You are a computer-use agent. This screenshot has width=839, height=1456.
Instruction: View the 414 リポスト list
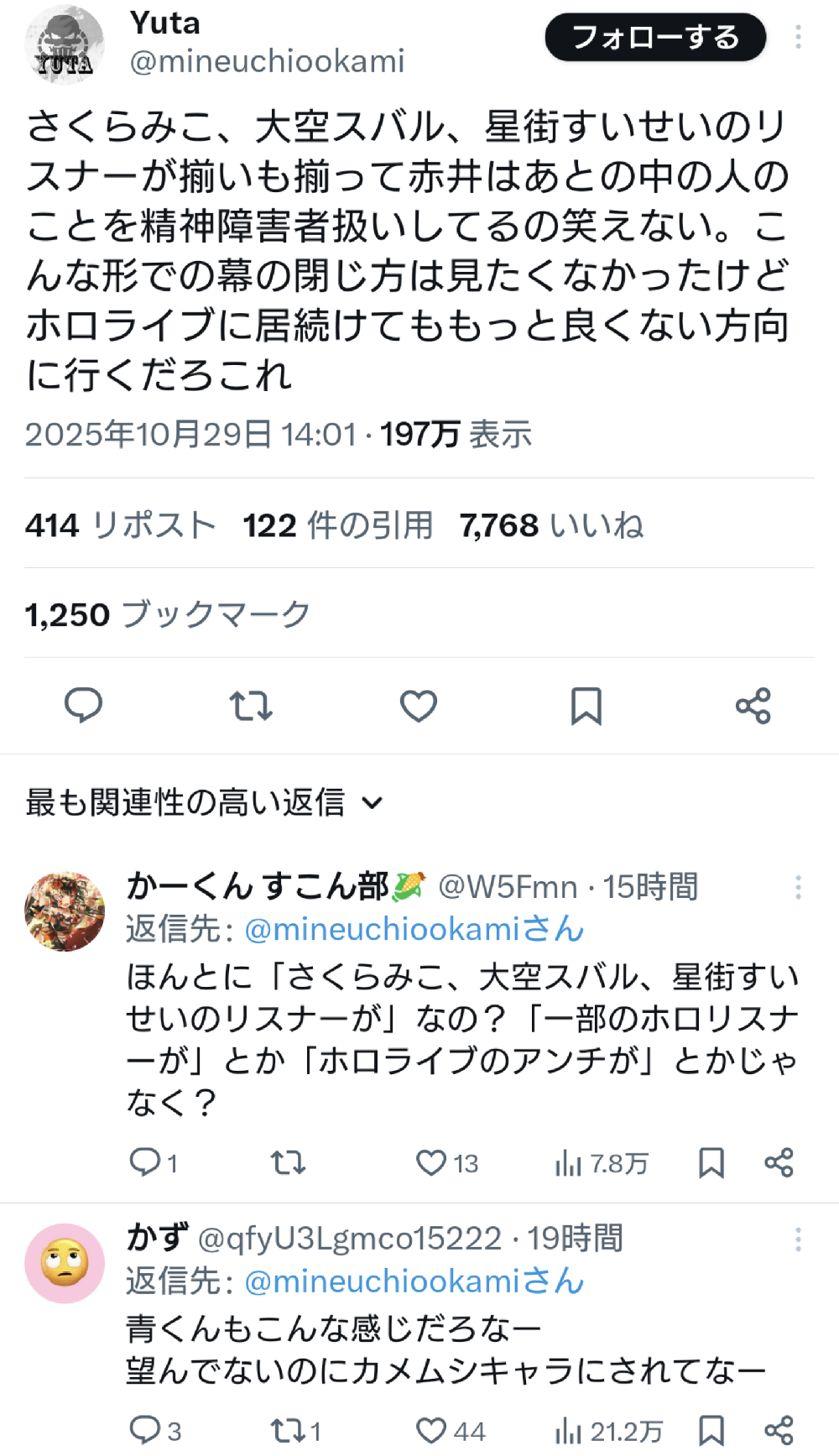120,525
